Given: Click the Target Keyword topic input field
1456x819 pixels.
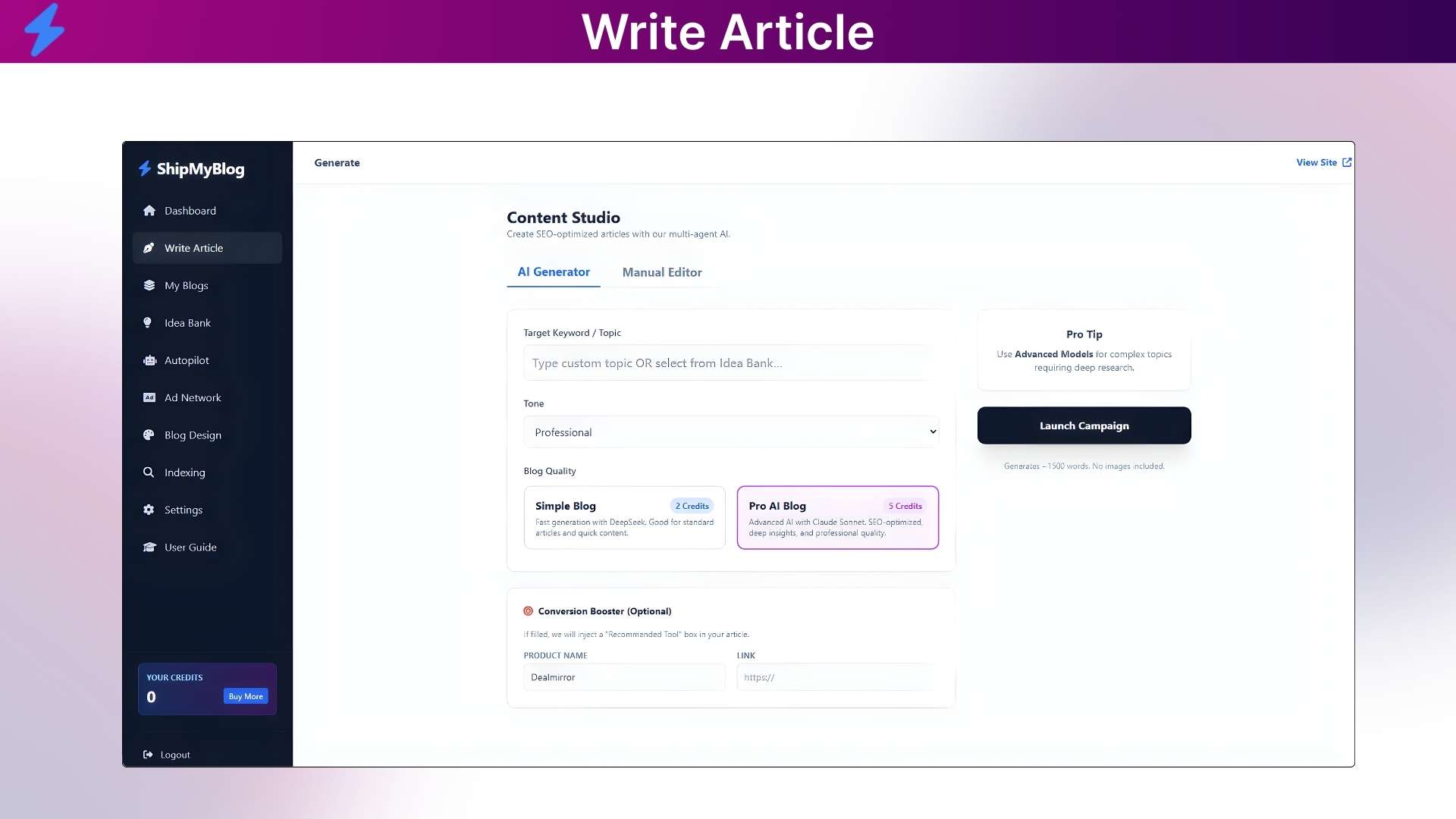Looking at the screenshot, I should (730, 363).
